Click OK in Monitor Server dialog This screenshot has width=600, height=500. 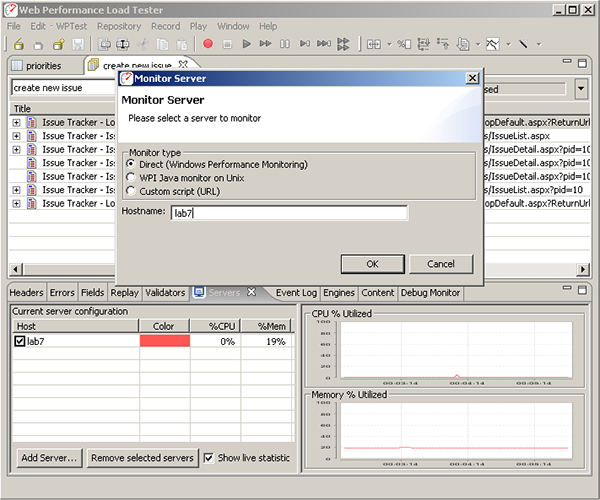[x=372, y=264]
